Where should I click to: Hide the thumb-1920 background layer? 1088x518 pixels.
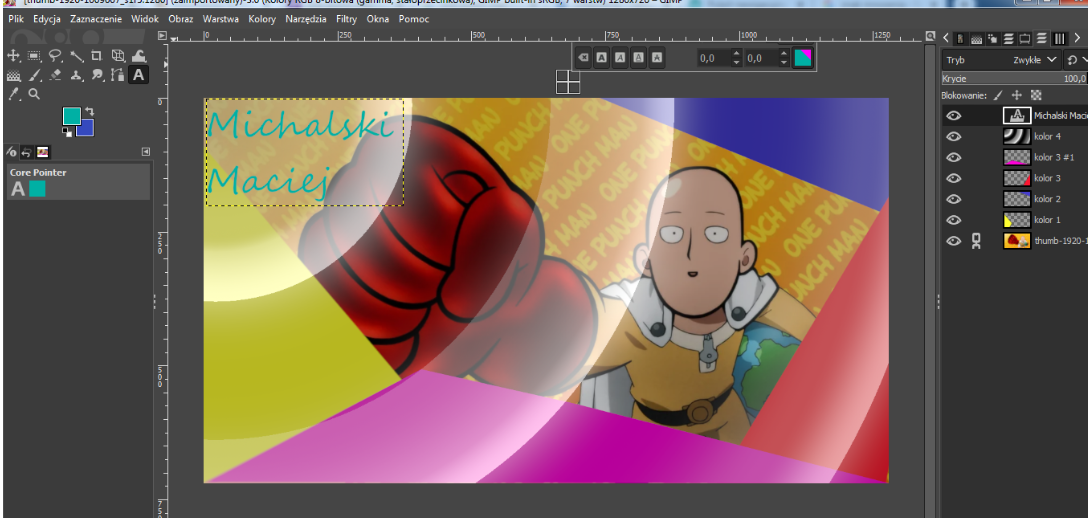(954, 241)
